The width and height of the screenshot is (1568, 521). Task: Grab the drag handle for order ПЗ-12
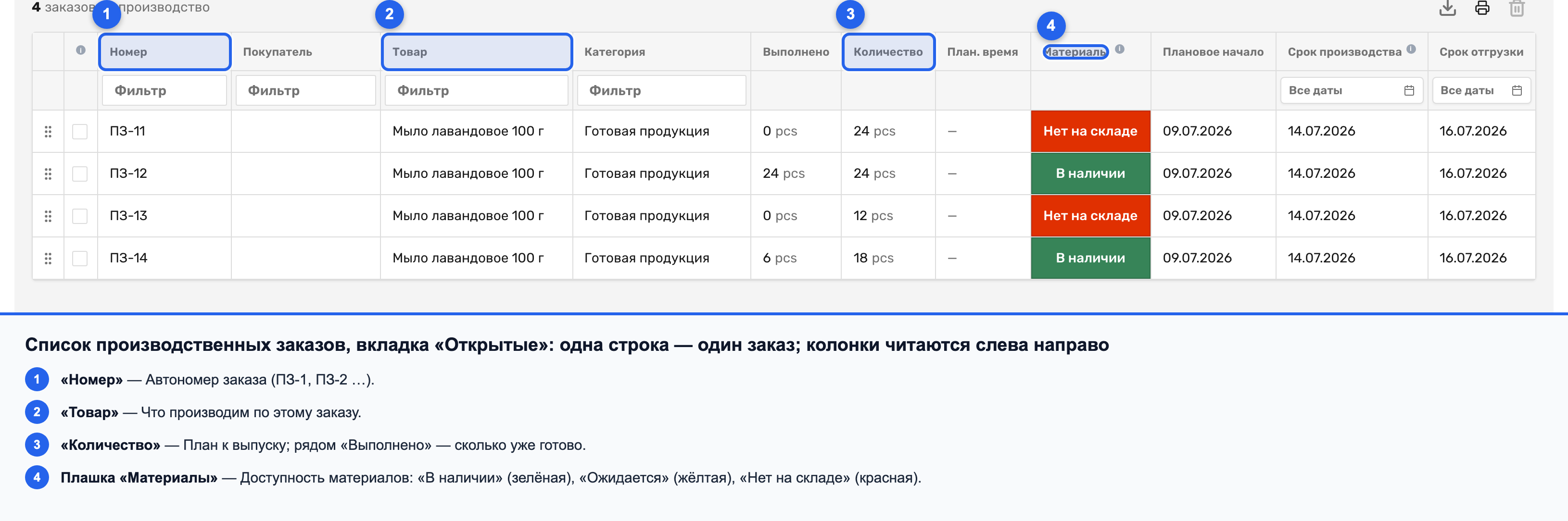[48, 174]
